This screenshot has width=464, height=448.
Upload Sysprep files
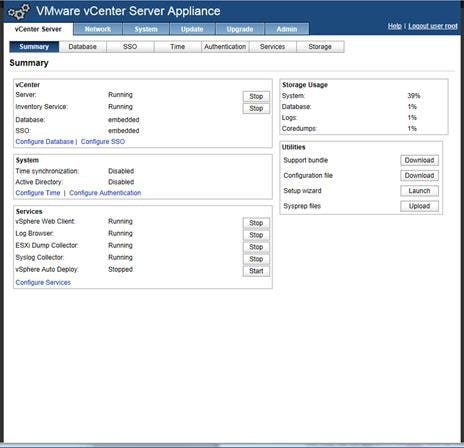tap(419, 206)
